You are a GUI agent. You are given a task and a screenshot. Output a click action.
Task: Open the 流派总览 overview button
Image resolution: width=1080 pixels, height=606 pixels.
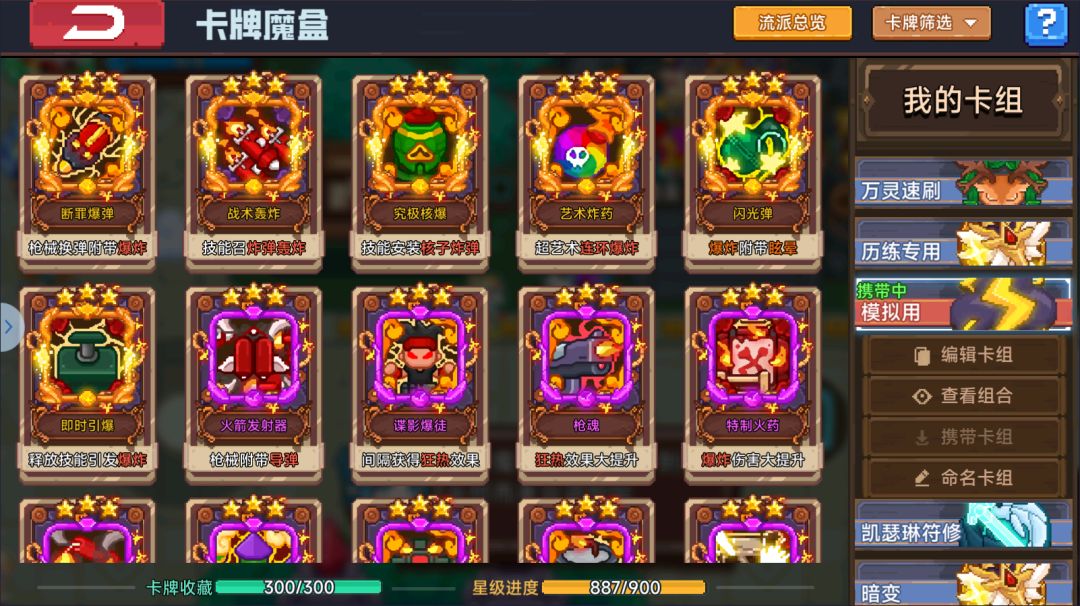pos(792,23)
